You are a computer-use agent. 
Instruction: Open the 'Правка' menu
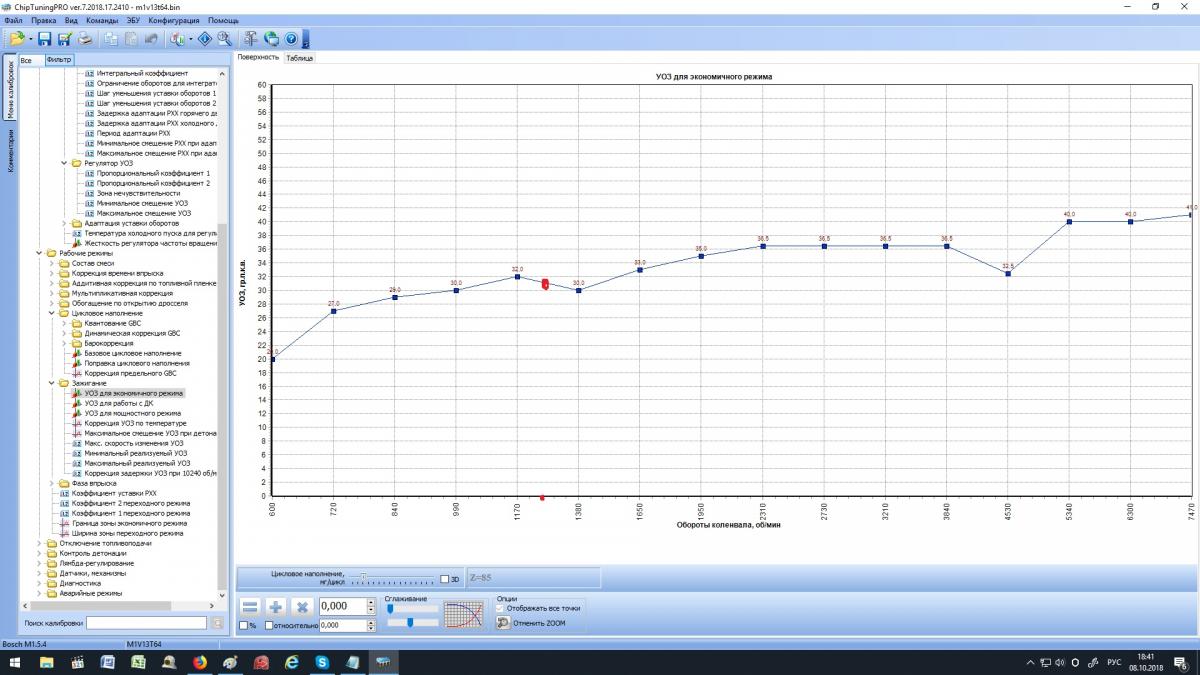(44, 20)
